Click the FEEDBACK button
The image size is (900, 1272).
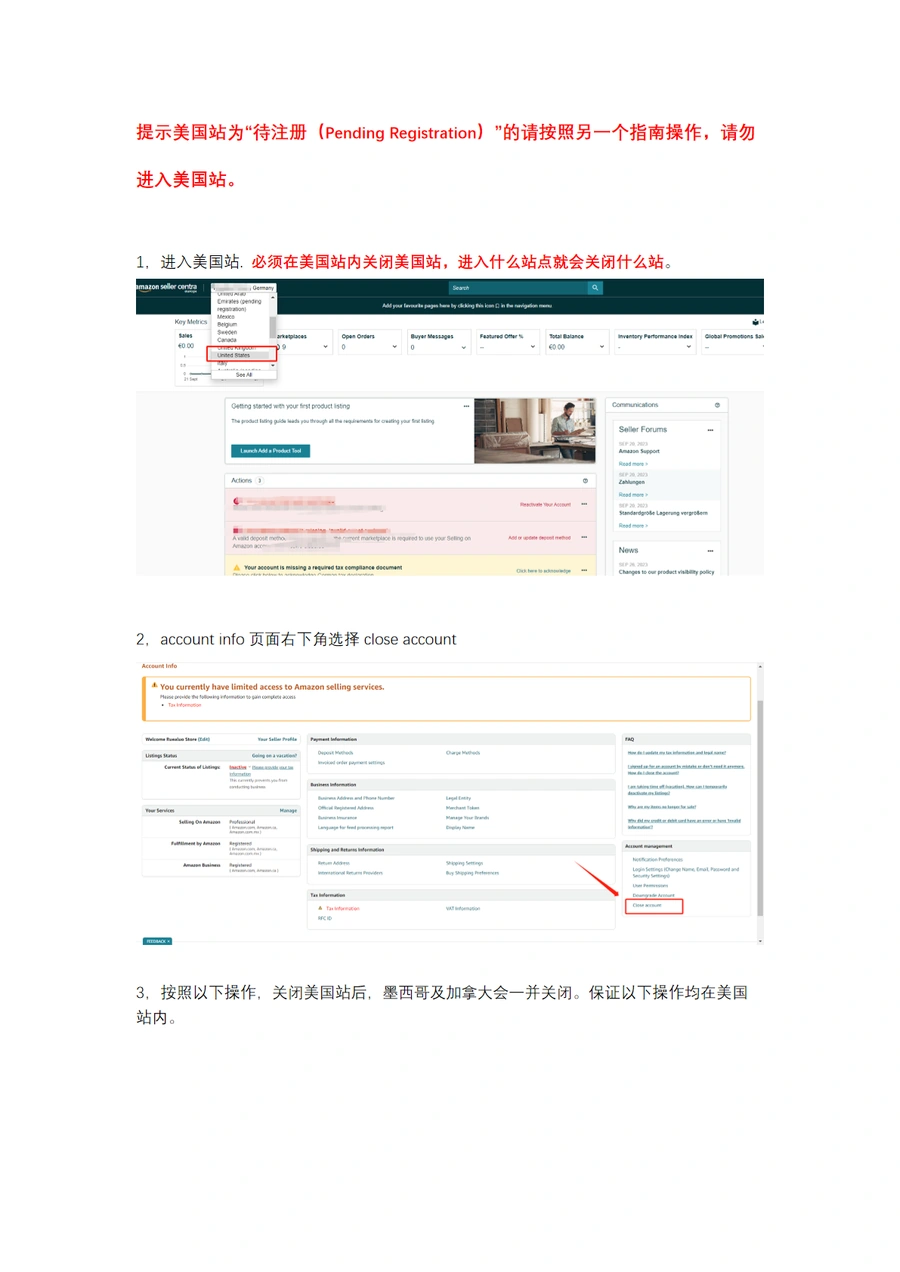point(157,941)
